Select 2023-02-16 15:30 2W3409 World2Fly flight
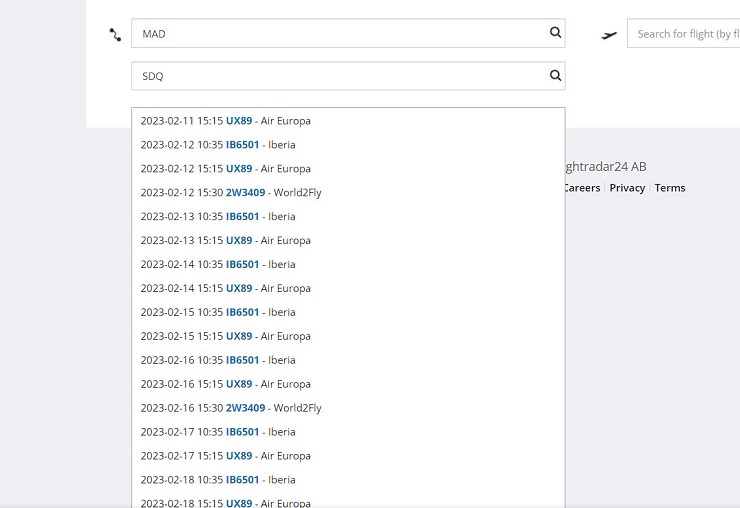The image size is (740, 508). click(x=348, y=408)
